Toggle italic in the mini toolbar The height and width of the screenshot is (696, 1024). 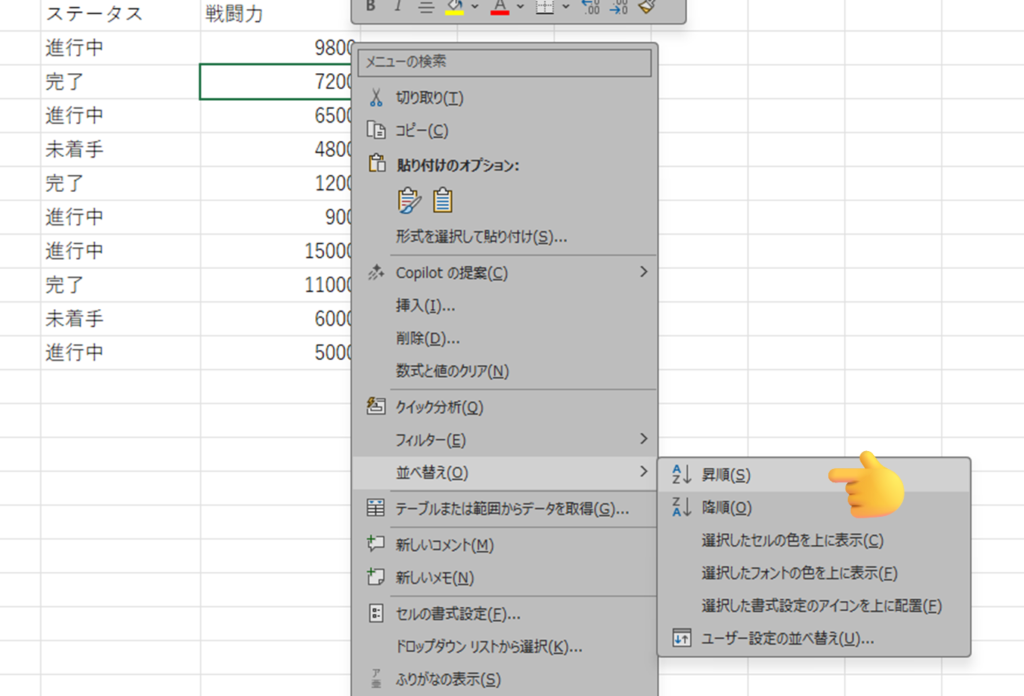(397, 6)
